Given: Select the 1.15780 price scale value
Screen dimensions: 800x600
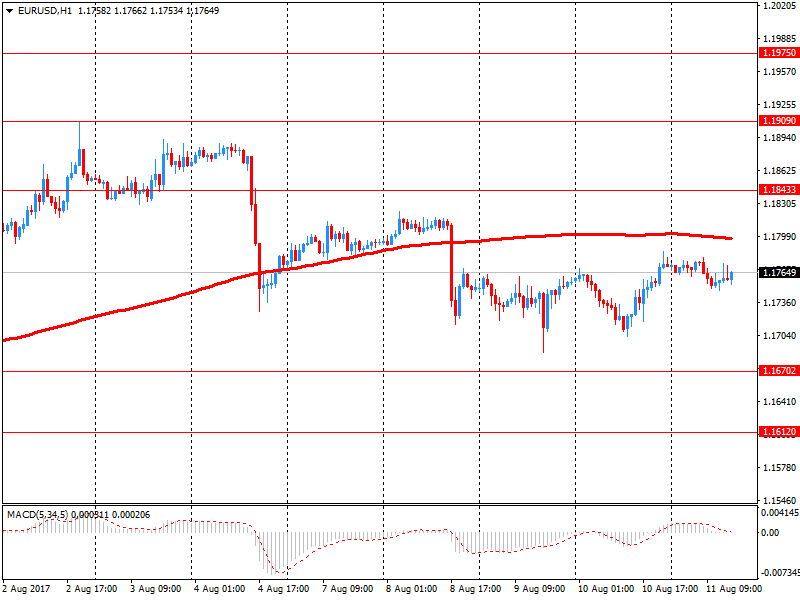Looking at the screenshot, I should point(780,467).
